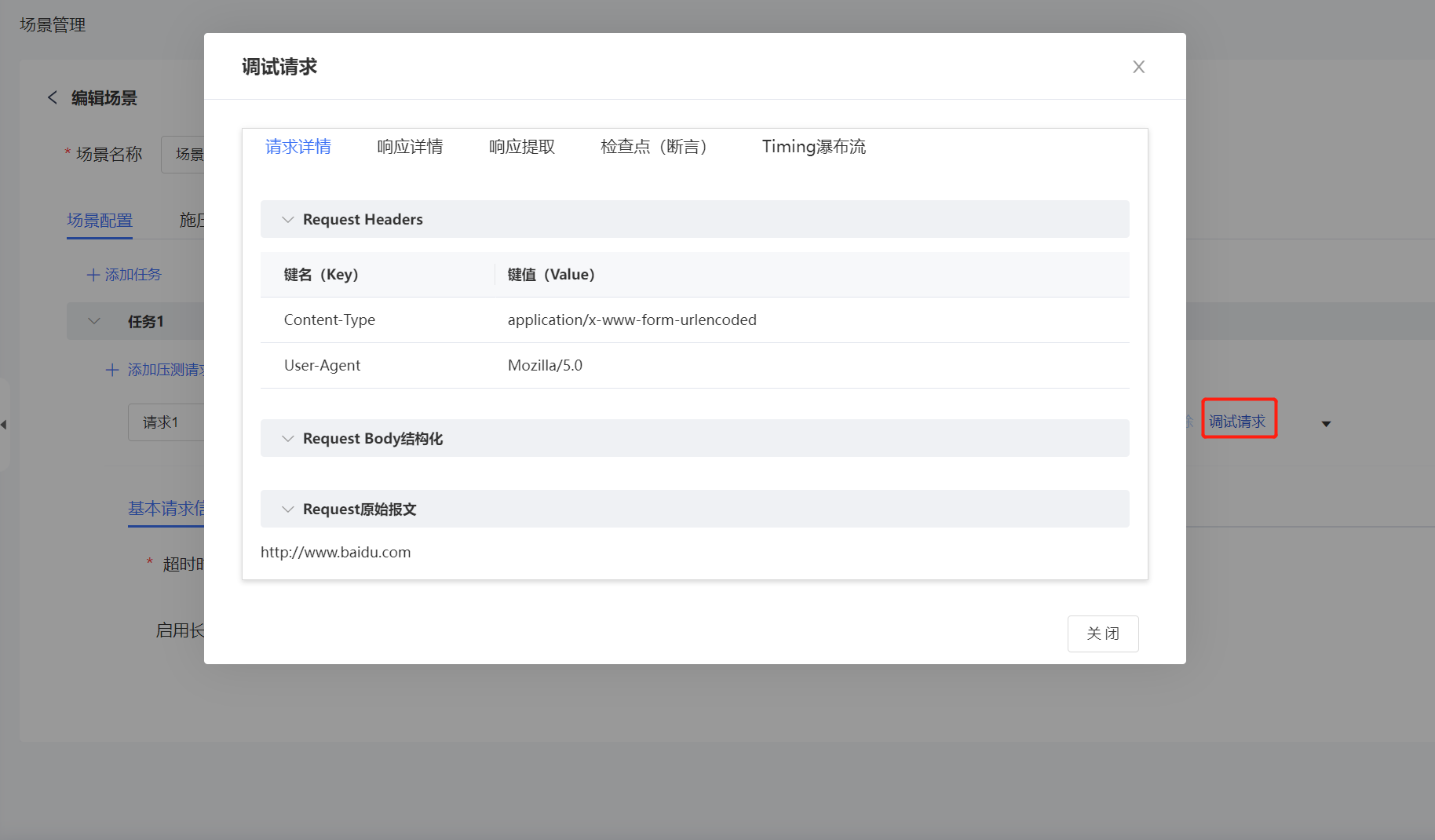This screenshot has width=1435, height=840.
Task: Click the http://www.baidu.com raw request text
Action: point(336,552)
